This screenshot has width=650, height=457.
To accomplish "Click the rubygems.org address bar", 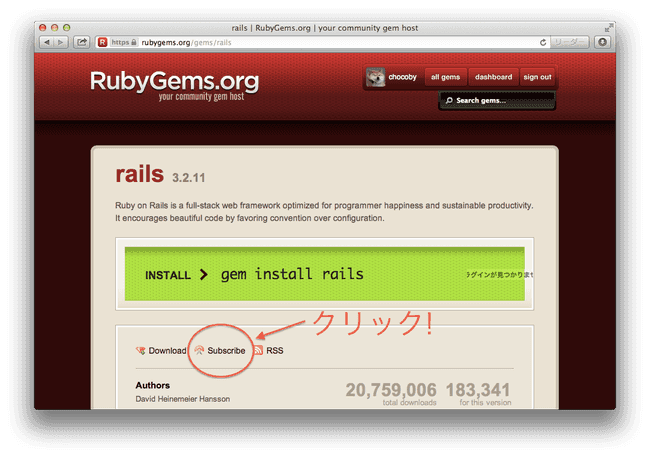I will (x=300, y=43).
